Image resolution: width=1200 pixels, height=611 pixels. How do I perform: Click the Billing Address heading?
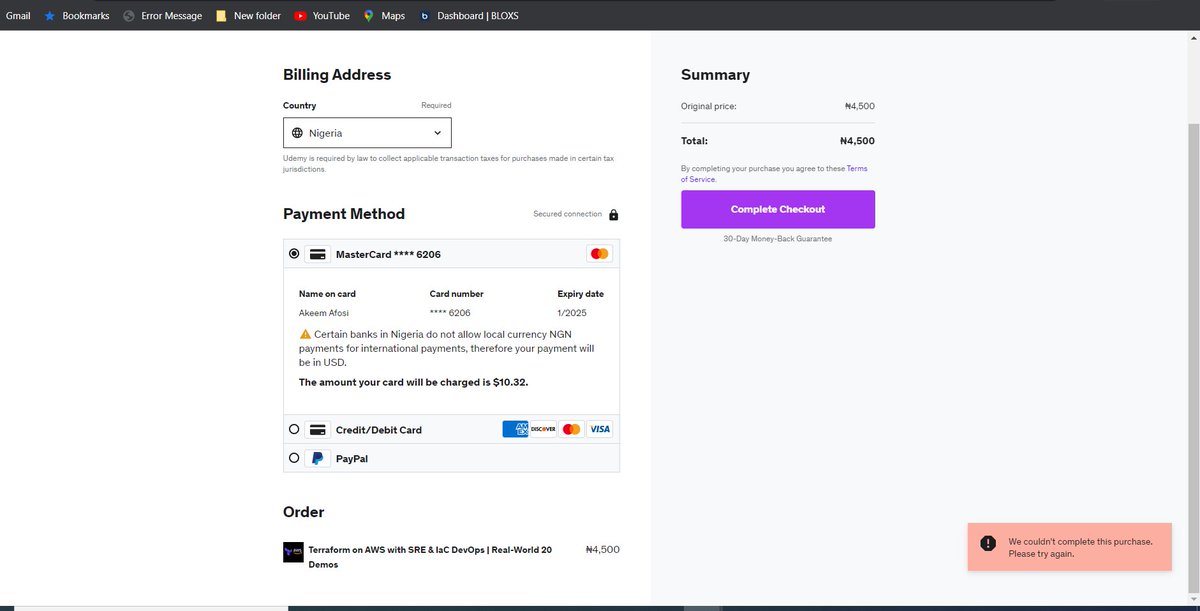pos(337,75)
